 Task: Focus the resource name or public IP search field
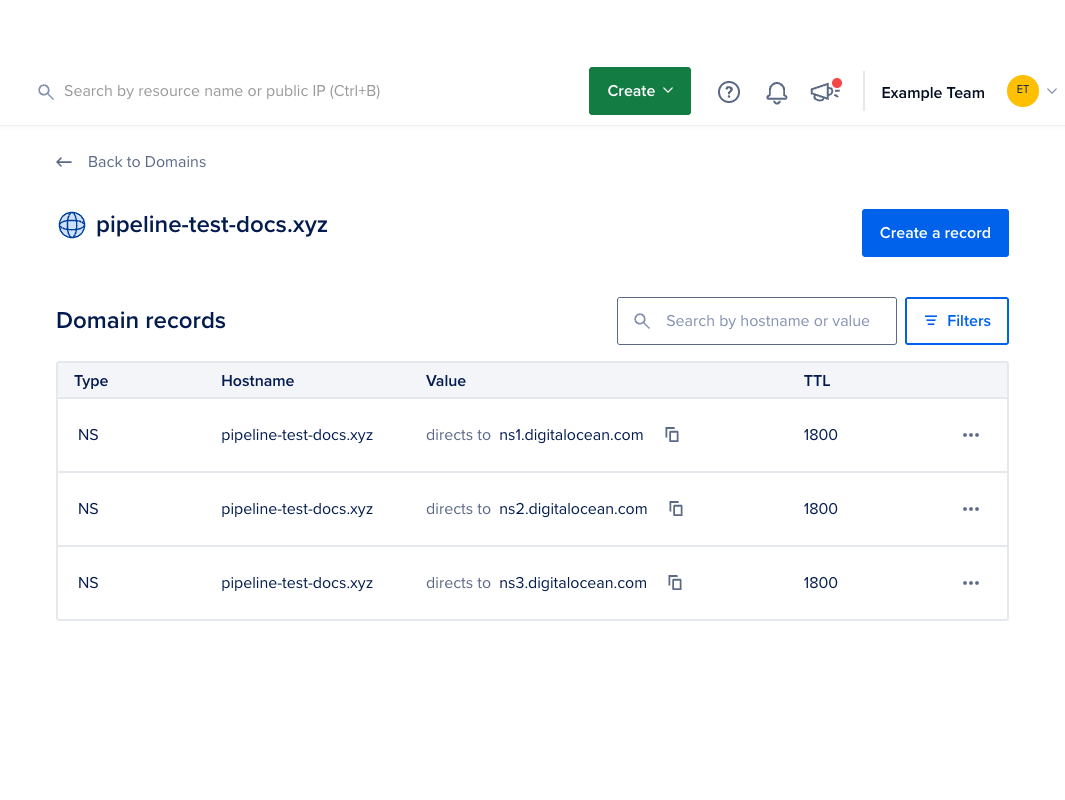click(222, 91)
